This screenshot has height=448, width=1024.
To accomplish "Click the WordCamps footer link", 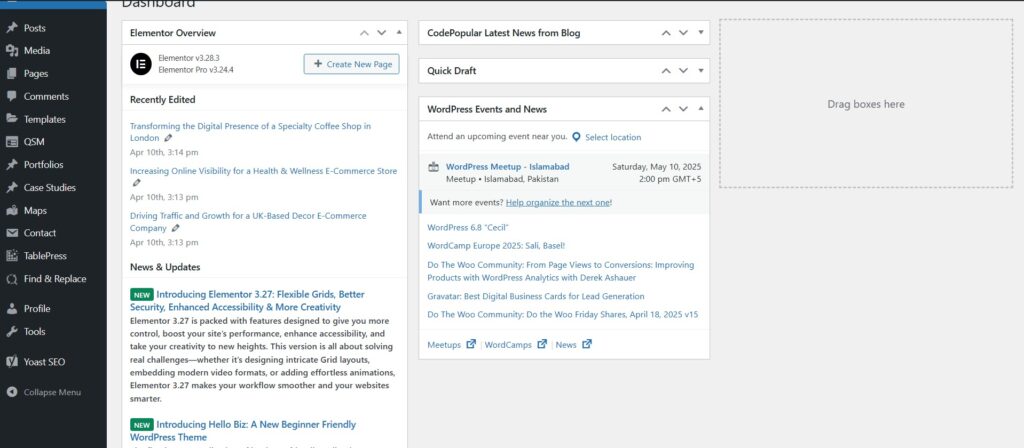I will click(508, 345).
